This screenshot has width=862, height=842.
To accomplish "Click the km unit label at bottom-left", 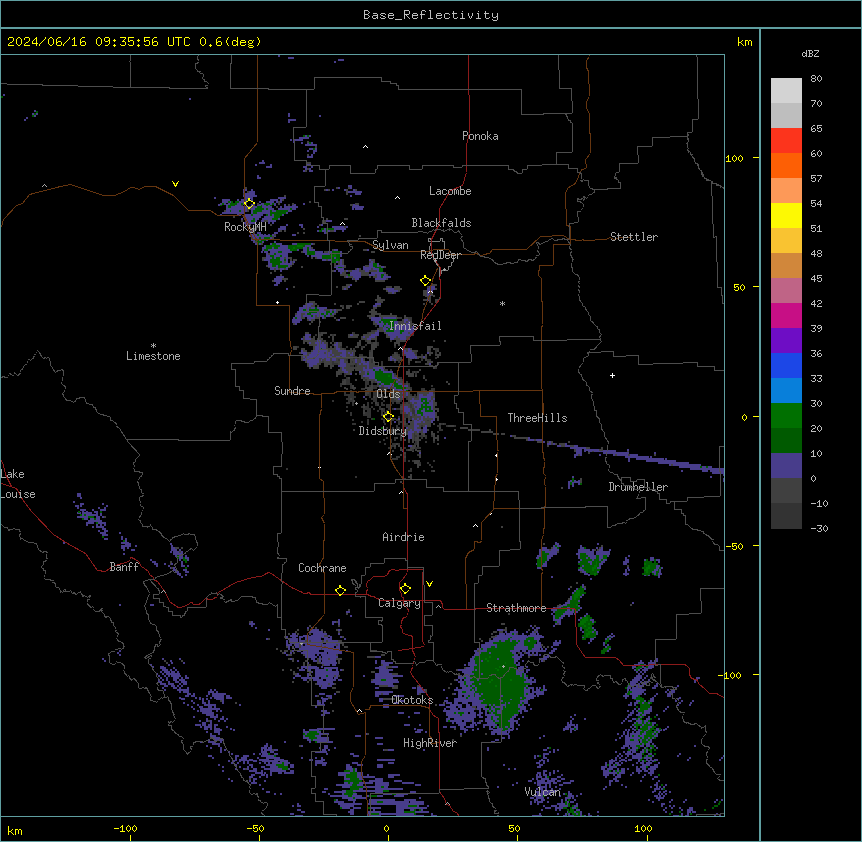I will pyautogui.click(x=15, y=830).
